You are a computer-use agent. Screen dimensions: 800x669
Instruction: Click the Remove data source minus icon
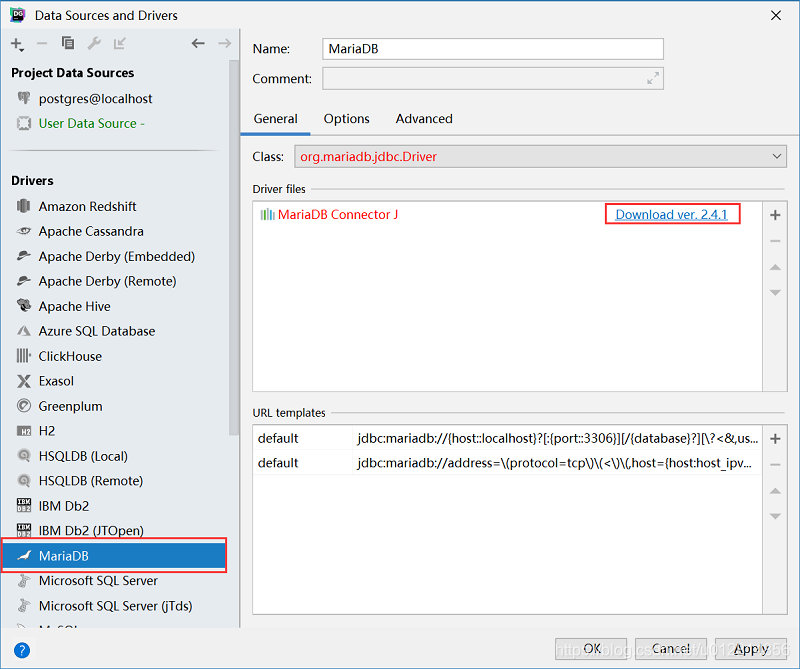(42, 44)
